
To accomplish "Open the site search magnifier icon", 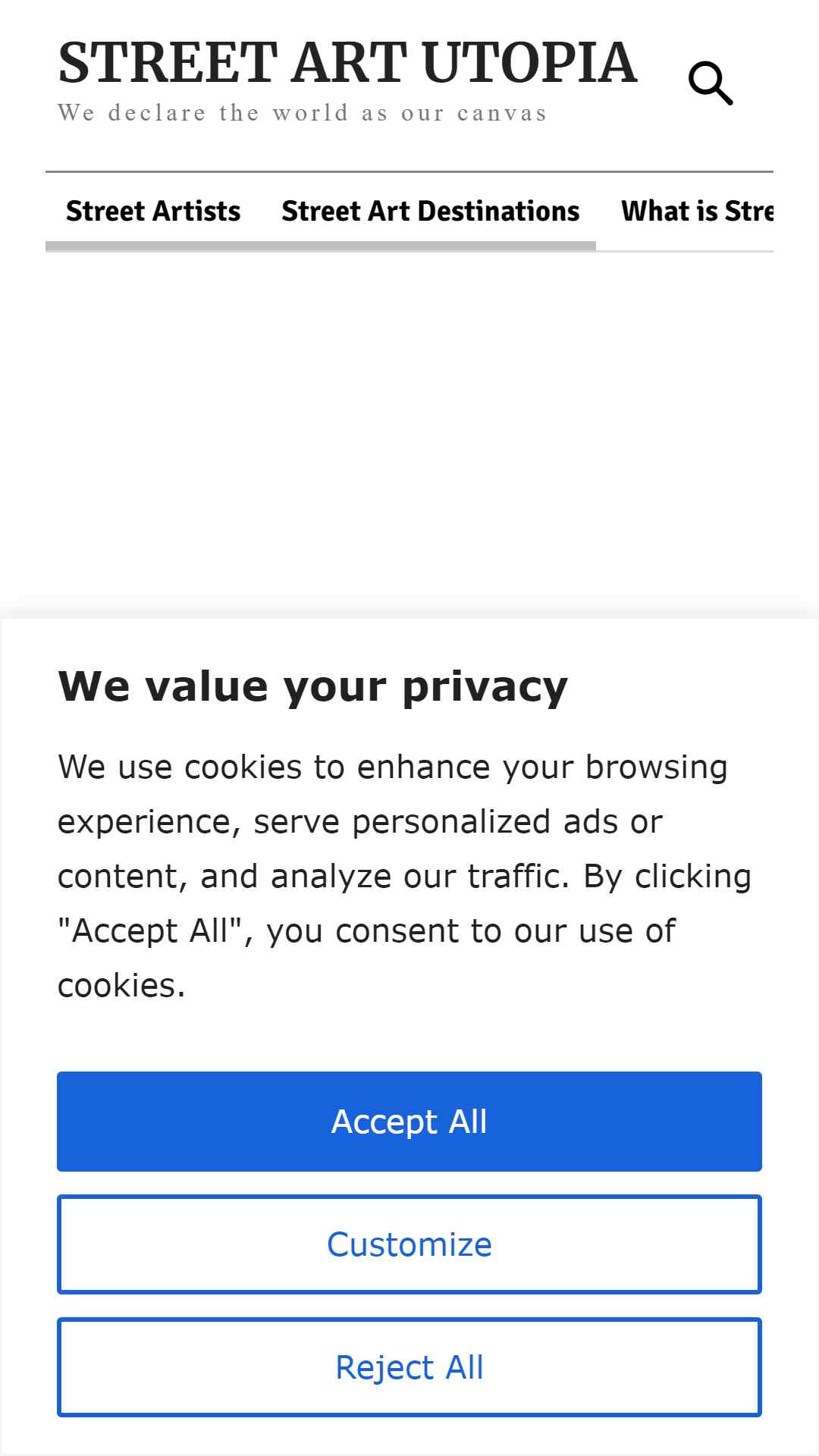I will point(711,83).
